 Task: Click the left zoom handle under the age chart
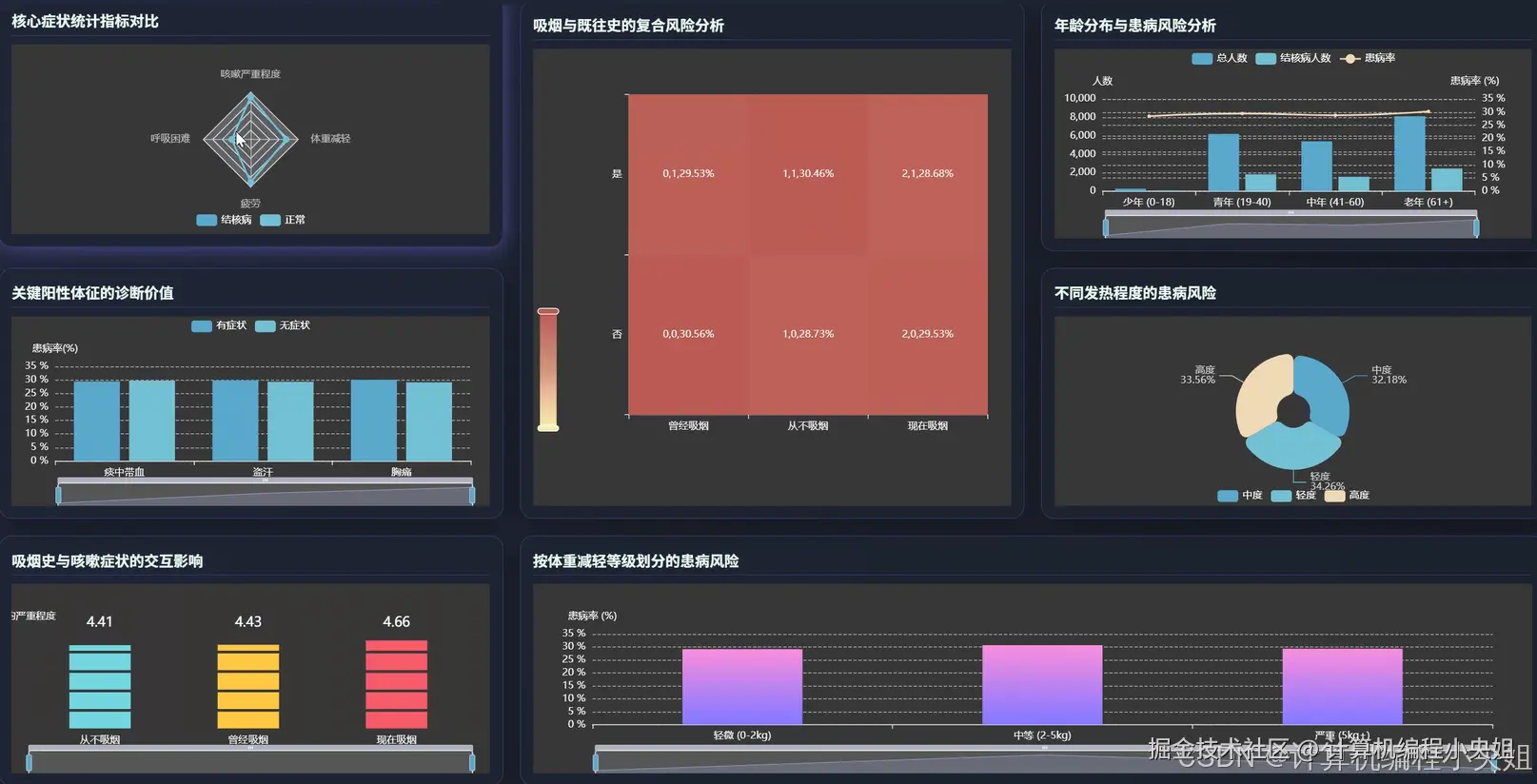(1105, 227)
